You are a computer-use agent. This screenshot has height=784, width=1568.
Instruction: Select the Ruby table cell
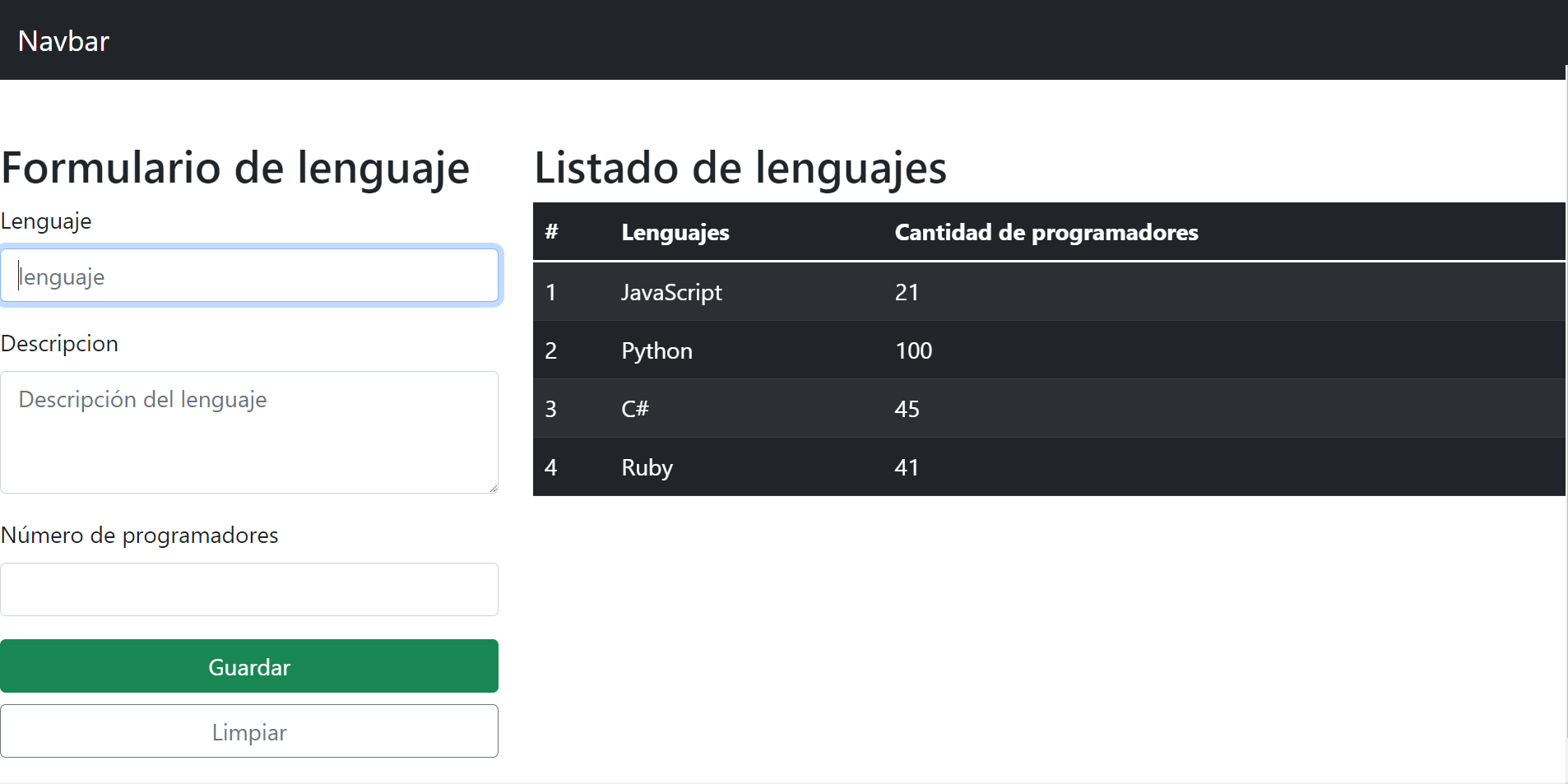647,467
